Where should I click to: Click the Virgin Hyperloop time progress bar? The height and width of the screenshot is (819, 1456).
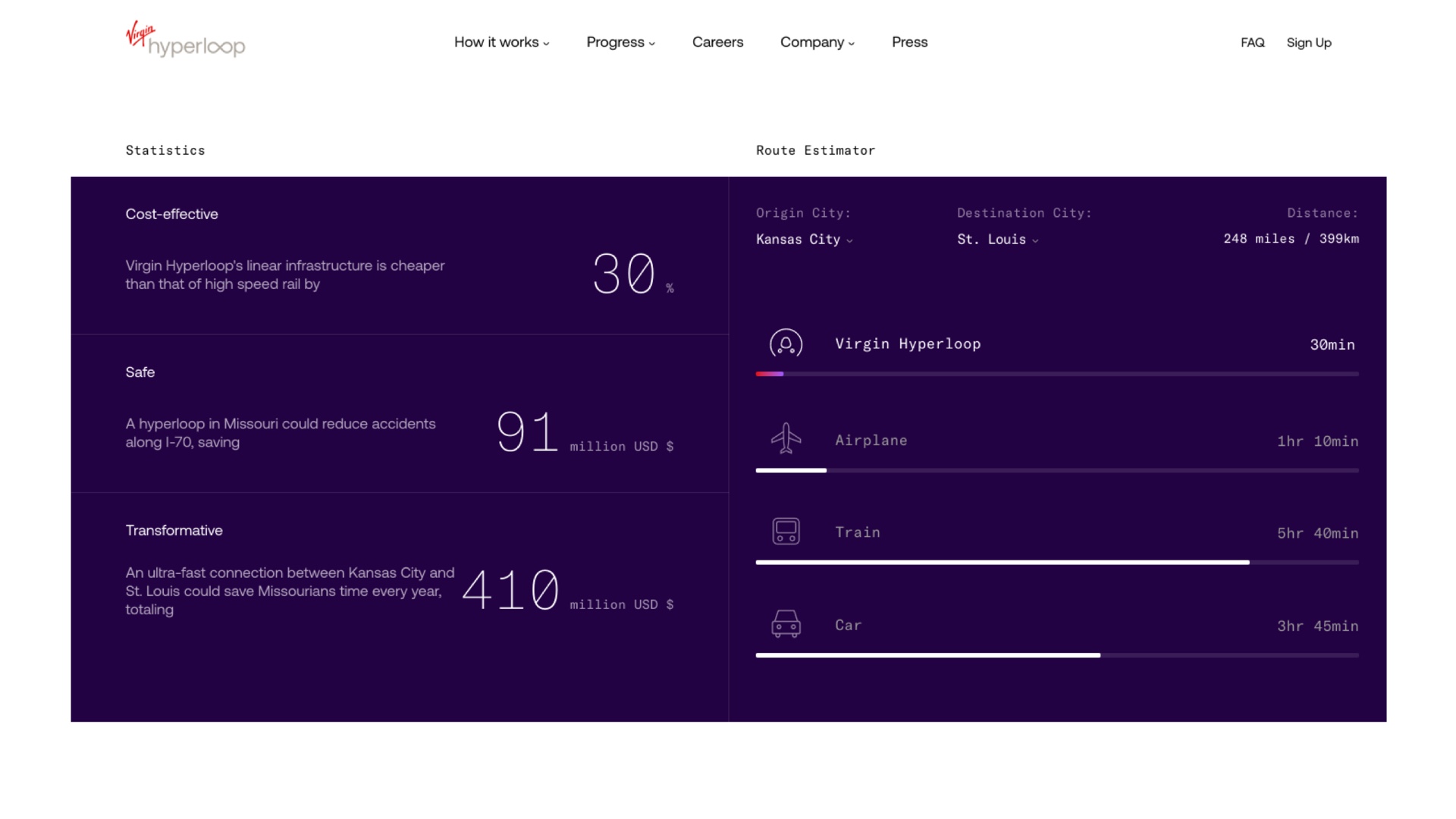pos(1057,374)
